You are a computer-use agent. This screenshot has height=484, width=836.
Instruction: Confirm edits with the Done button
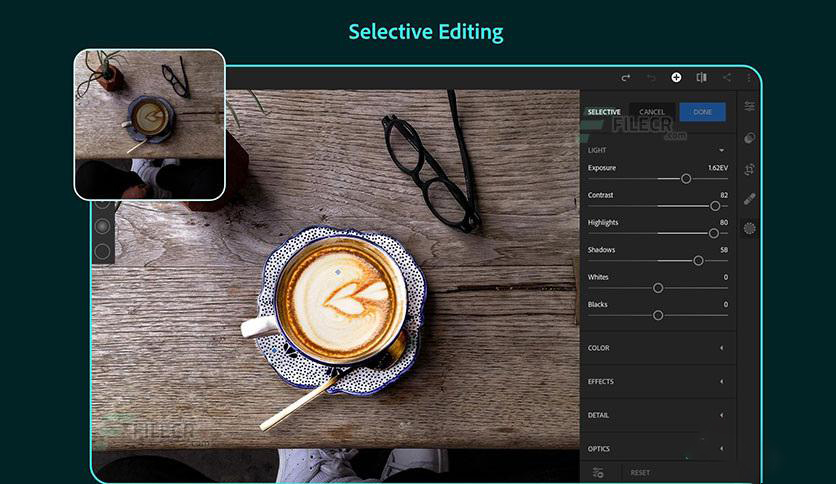pyautogui.click(x=702, y=112)
